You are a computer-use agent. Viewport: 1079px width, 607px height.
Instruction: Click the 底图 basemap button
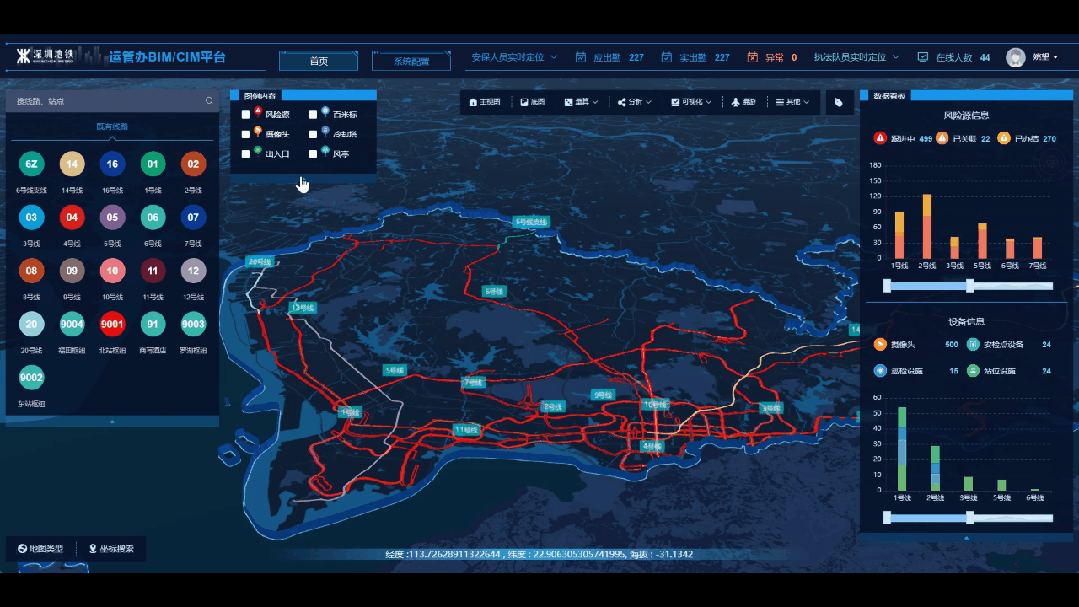point(533,102)
